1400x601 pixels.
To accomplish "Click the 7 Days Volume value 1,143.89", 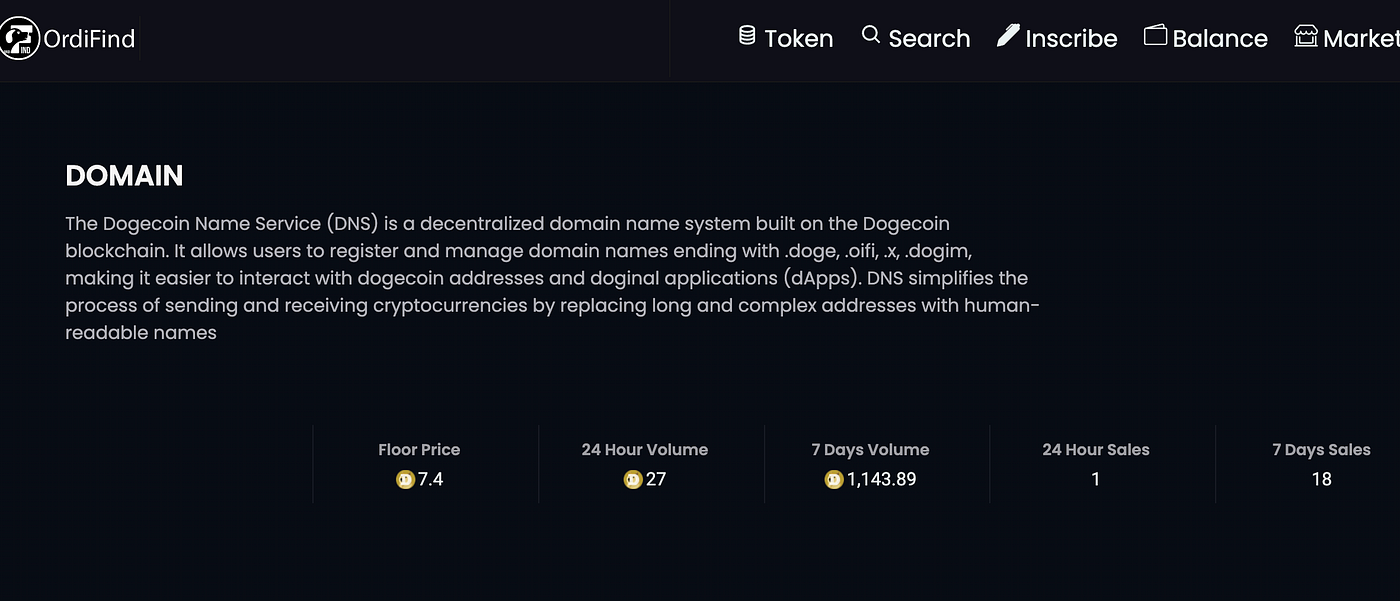I will point(881,480).
